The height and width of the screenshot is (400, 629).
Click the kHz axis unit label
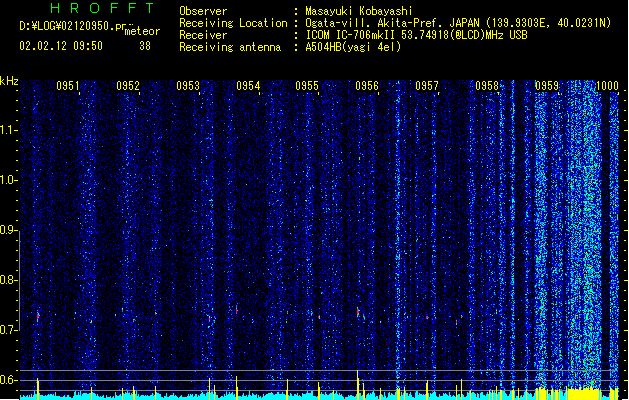9,81
